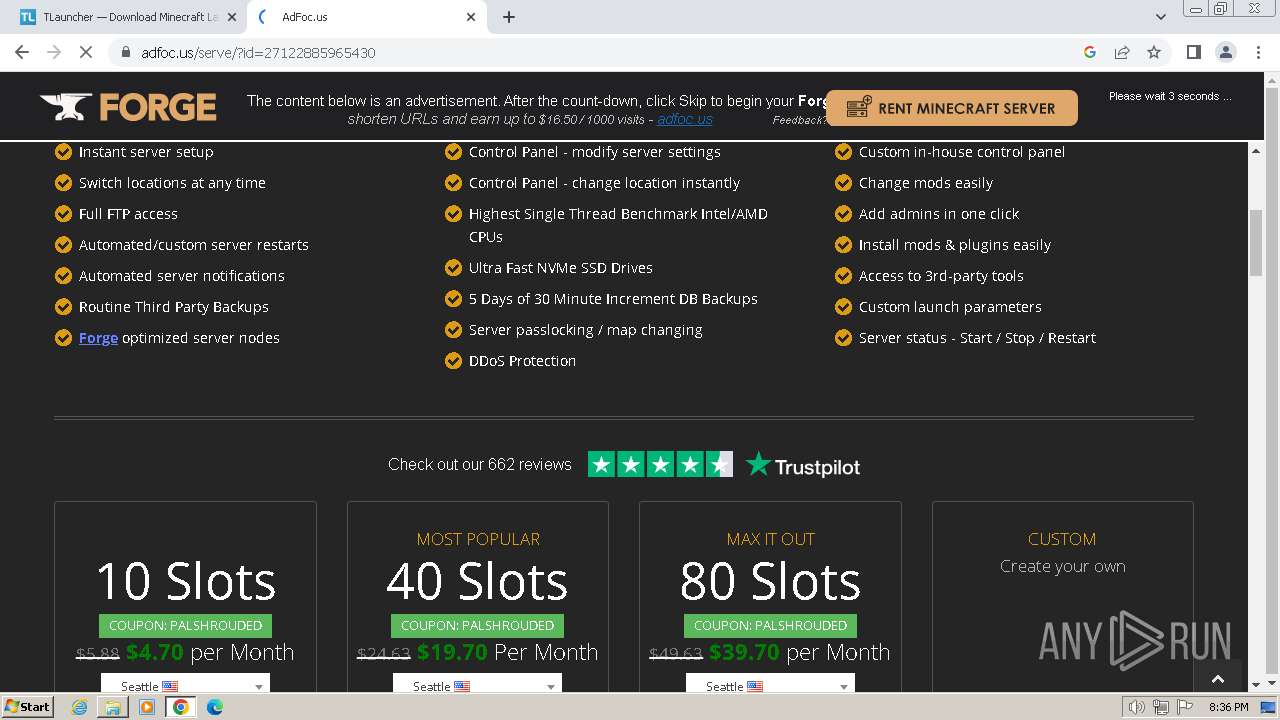Open the adfoc.us link in banner
The height and width of the screenshot is (720, 1280).
pyautogui.click(x=685, y=119)
